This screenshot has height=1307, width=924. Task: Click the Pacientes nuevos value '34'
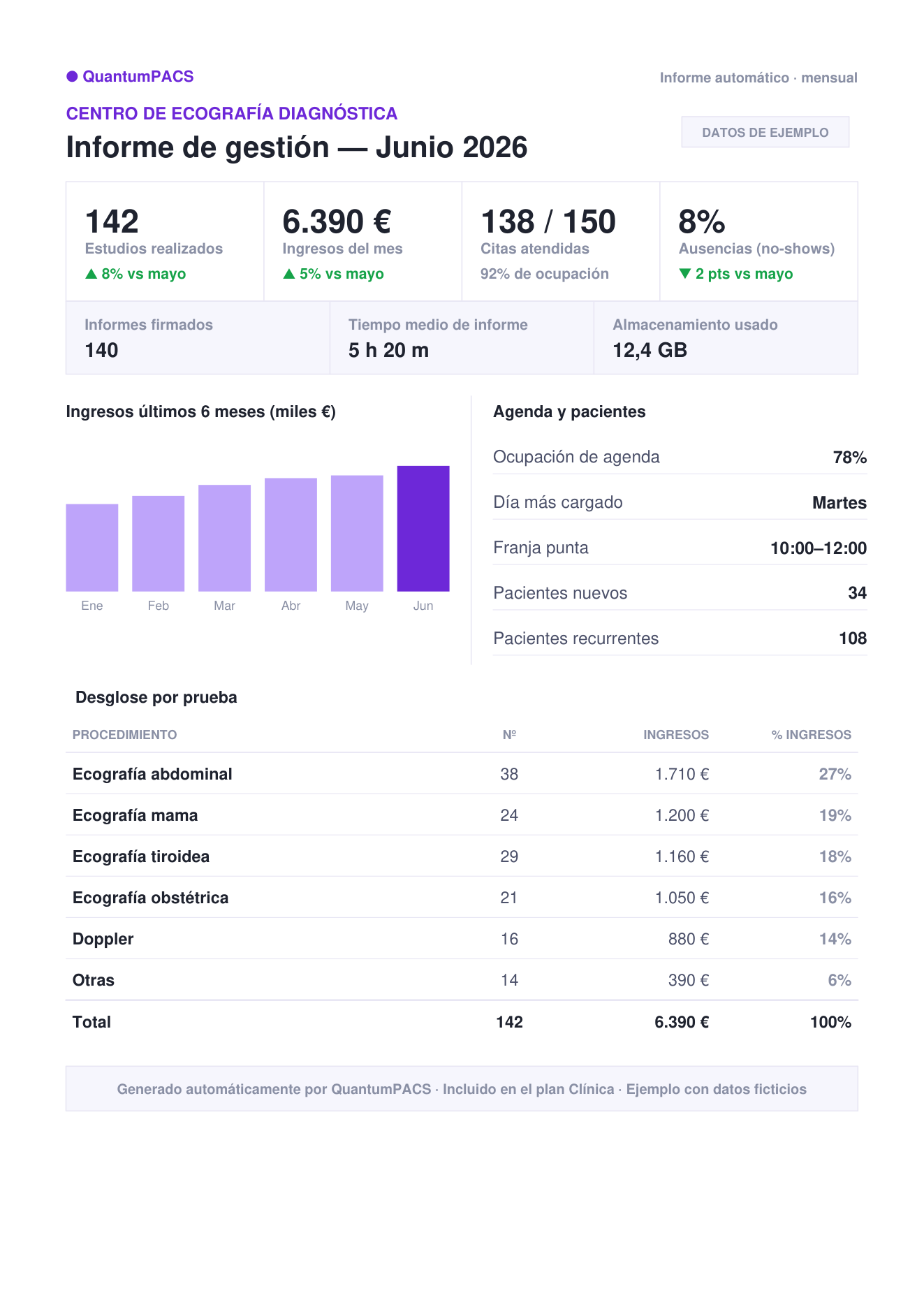point(858,593)
